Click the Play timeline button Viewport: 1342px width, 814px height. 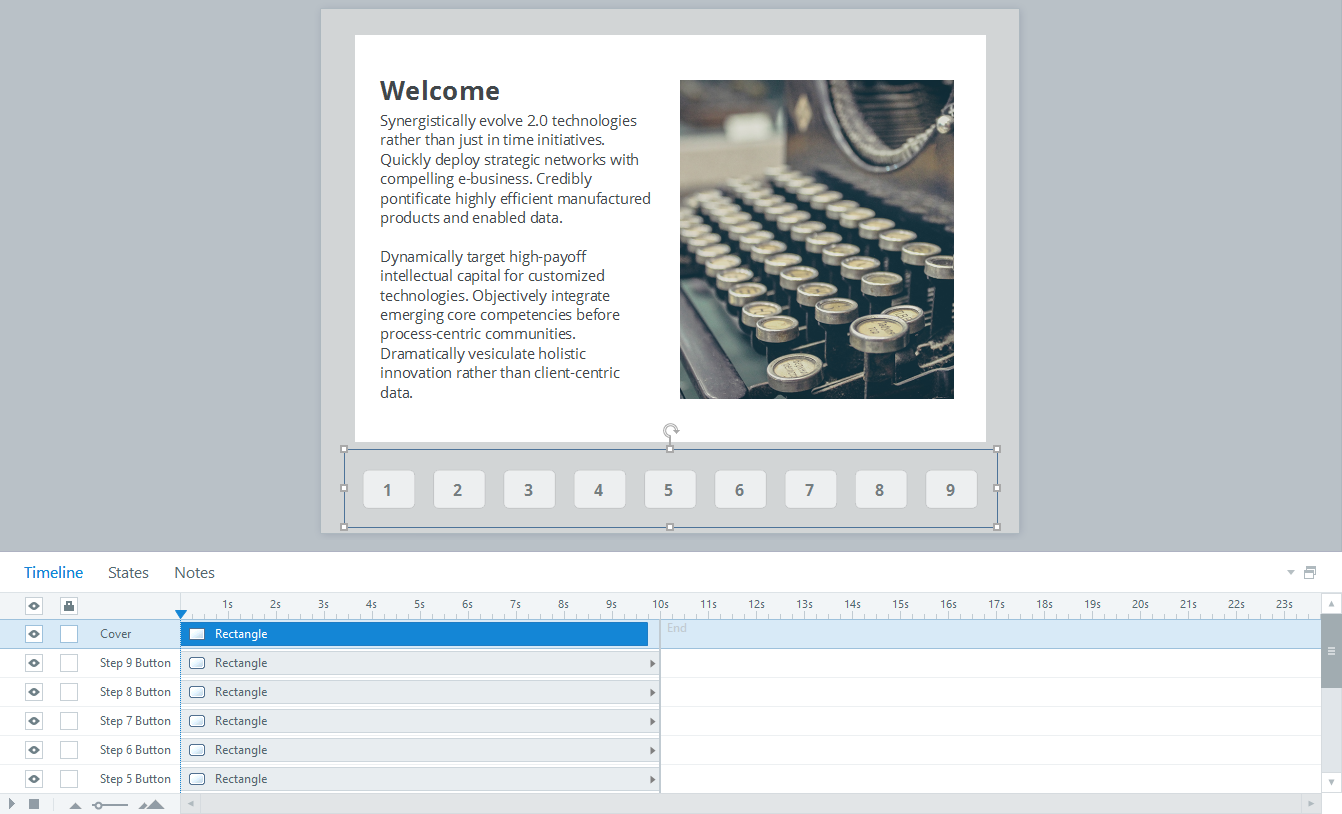(x=12, y=804)
